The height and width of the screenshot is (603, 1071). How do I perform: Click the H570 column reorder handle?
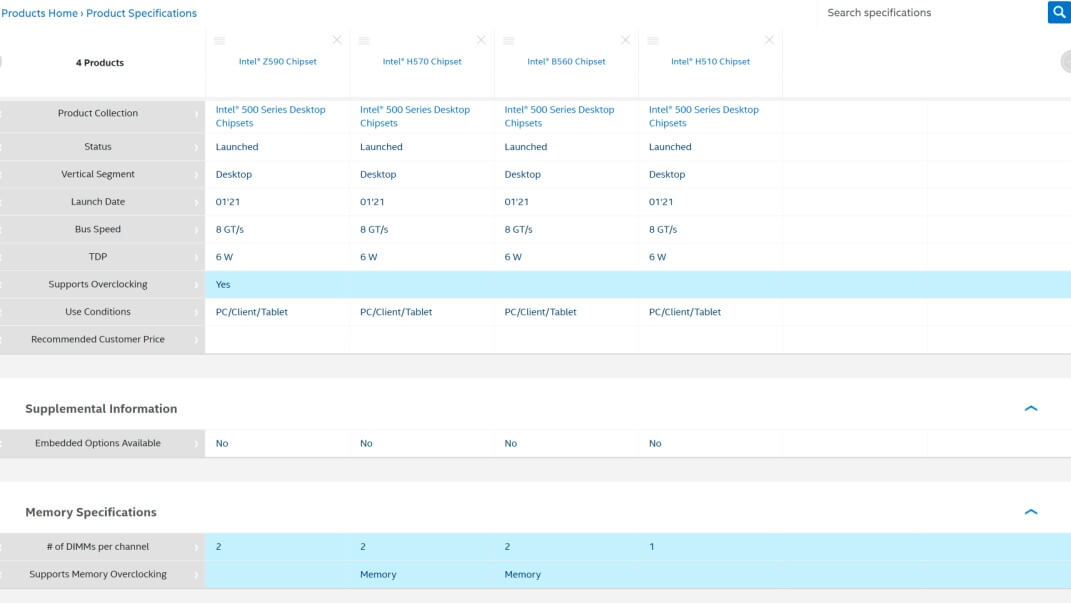coord(364,40)
